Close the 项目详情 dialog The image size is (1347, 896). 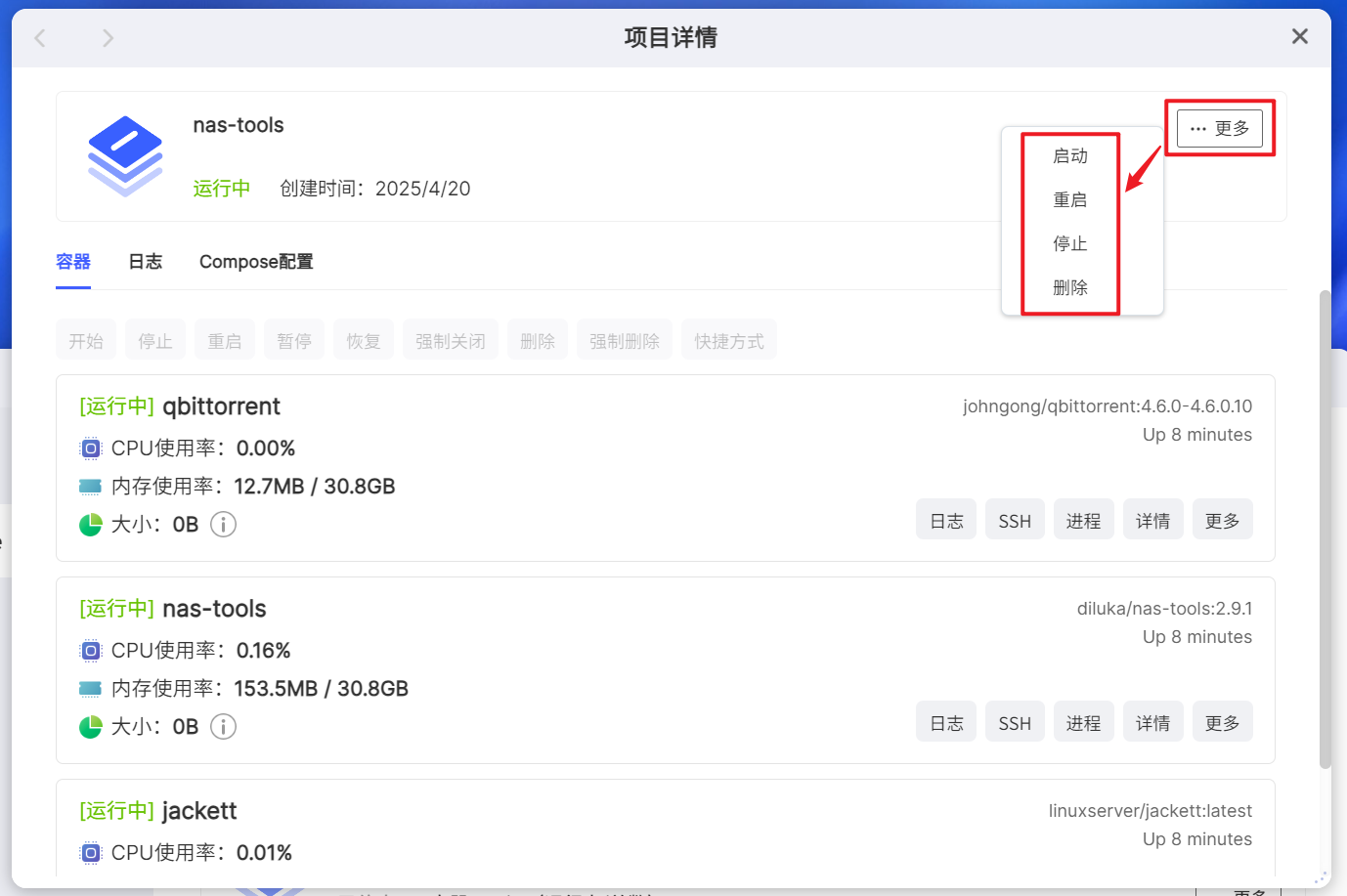tap(1299, 36)
